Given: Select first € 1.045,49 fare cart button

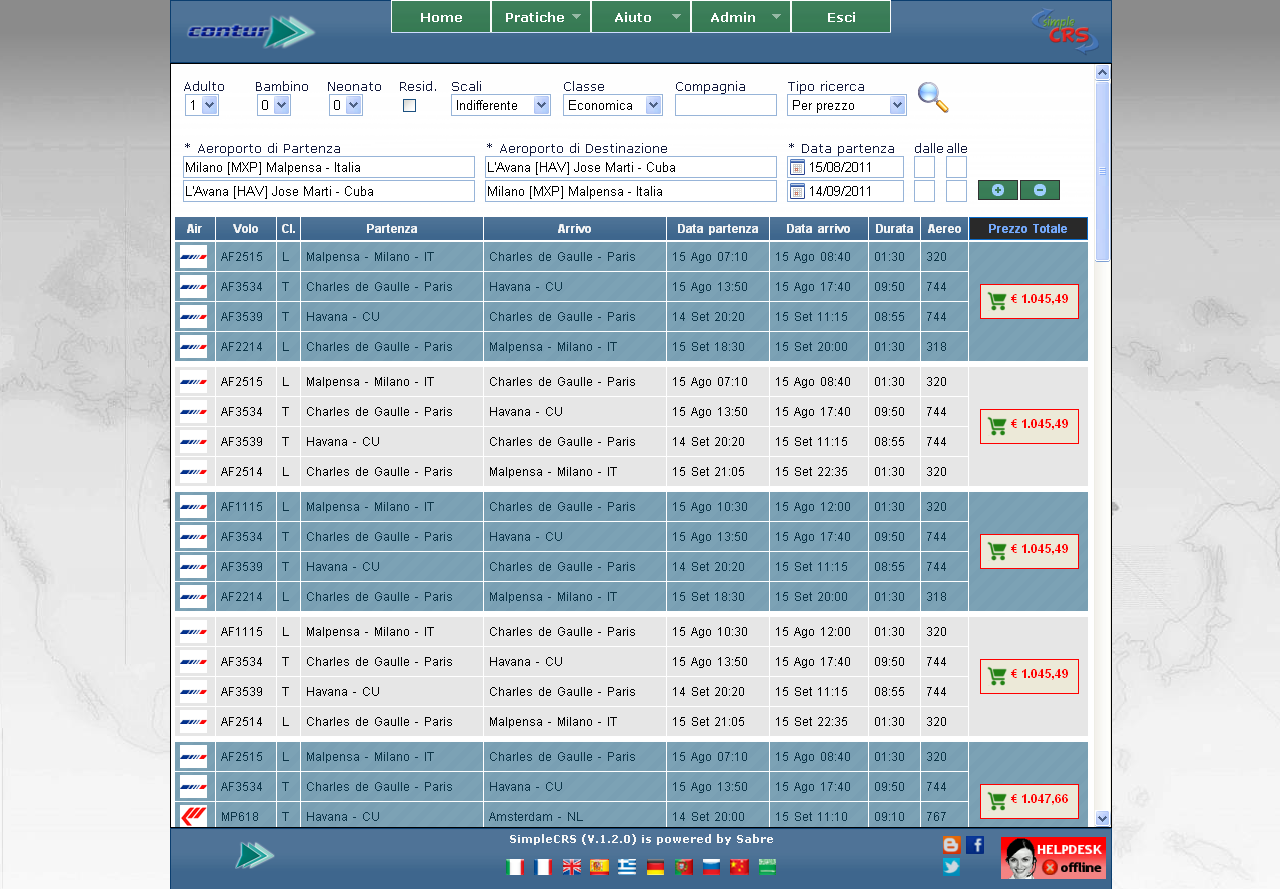Looking at the screenshot, I should (x=1029, y=301).
